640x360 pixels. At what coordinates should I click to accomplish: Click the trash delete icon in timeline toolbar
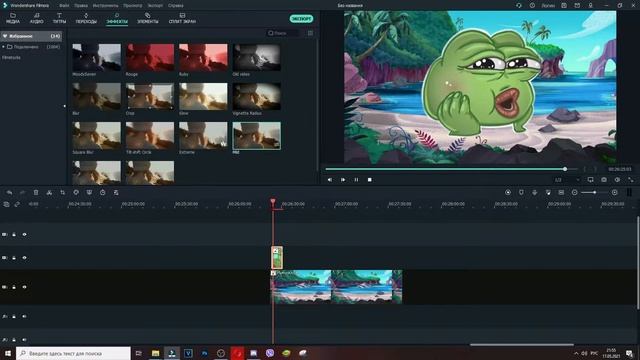(x=36, y=192)
